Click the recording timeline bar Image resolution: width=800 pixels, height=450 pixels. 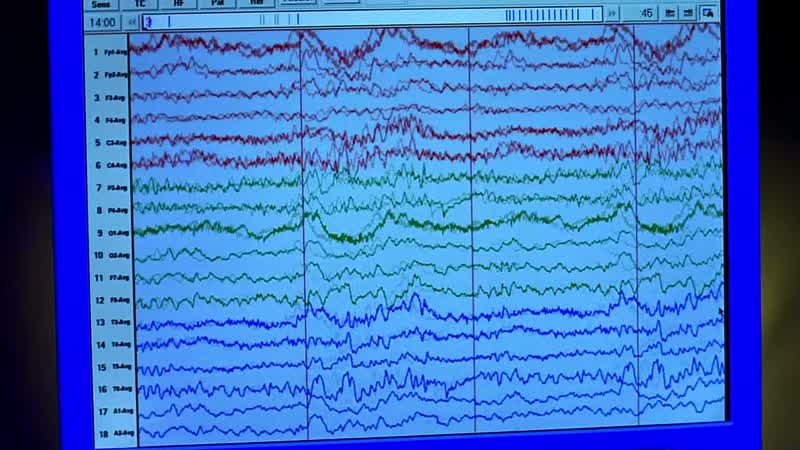(372, 18)
